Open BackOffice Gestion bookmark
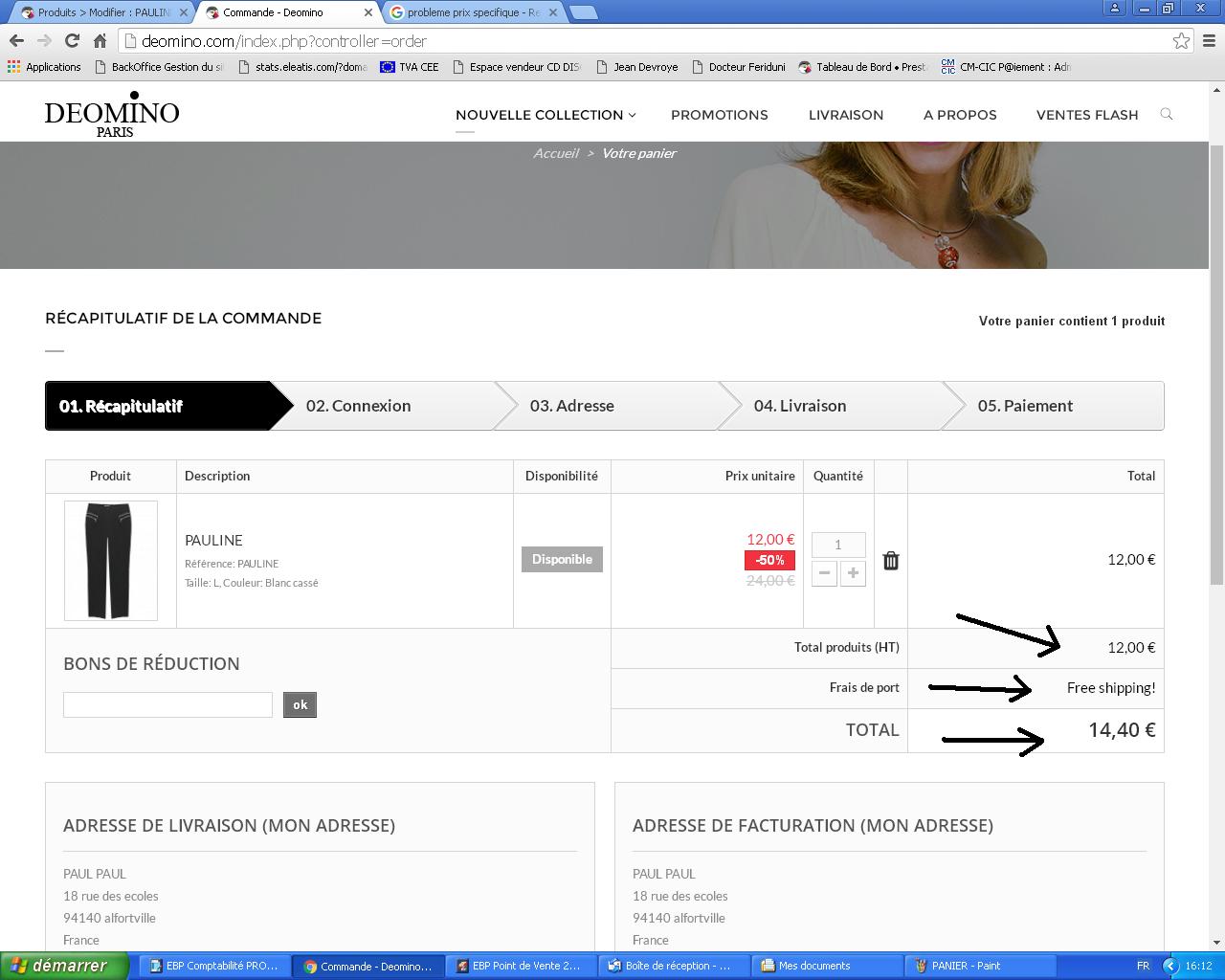Viewport: 1225px width, 980px height. point(160,67)
